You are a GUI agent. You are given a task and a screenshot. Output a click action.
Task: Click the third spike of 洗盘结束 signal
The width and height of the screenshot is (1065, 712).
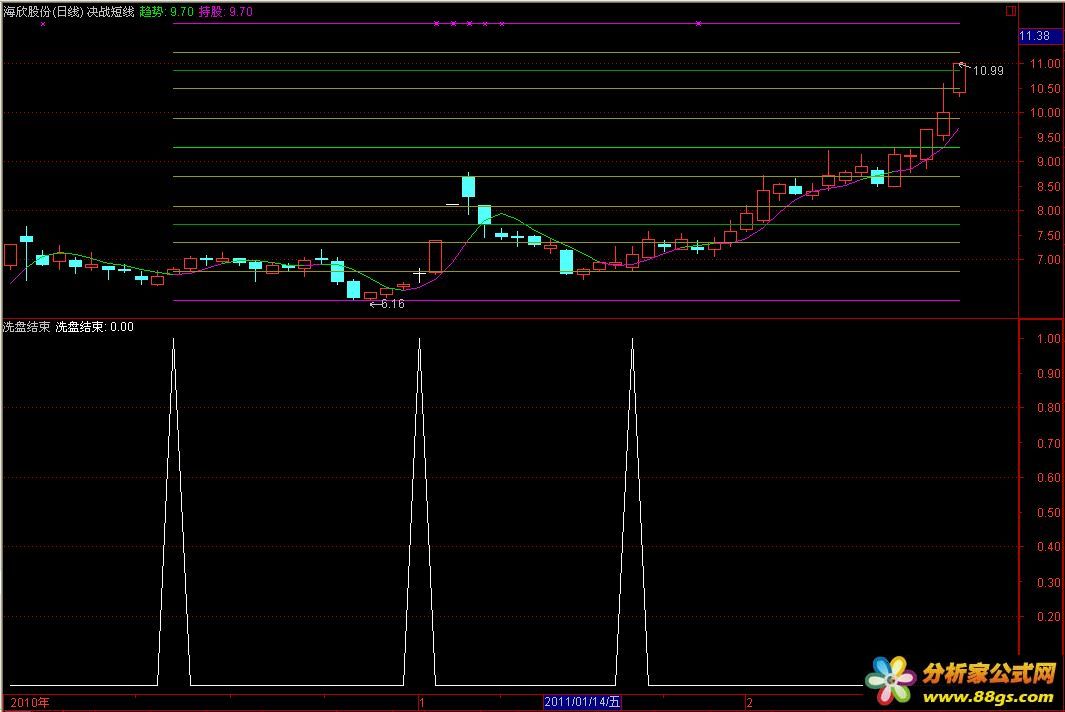coord(632,511)
